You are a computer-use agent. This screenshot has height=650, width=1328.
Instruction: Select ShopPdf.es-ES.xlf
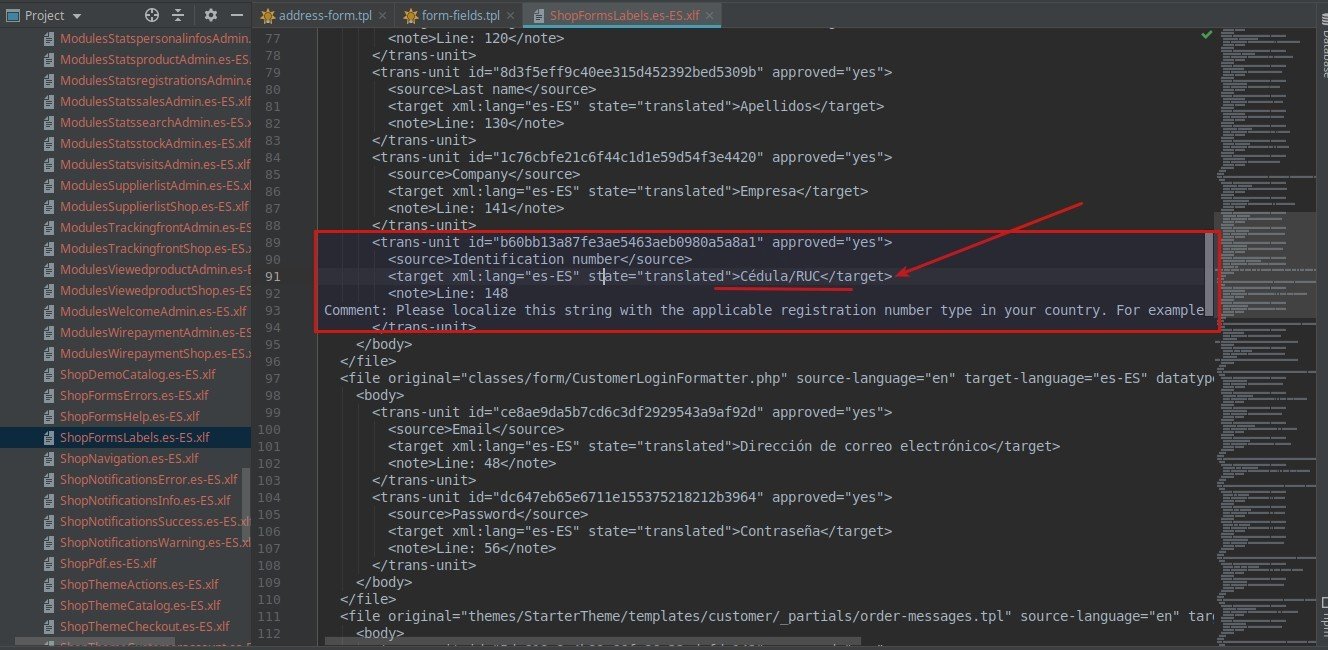108,563
